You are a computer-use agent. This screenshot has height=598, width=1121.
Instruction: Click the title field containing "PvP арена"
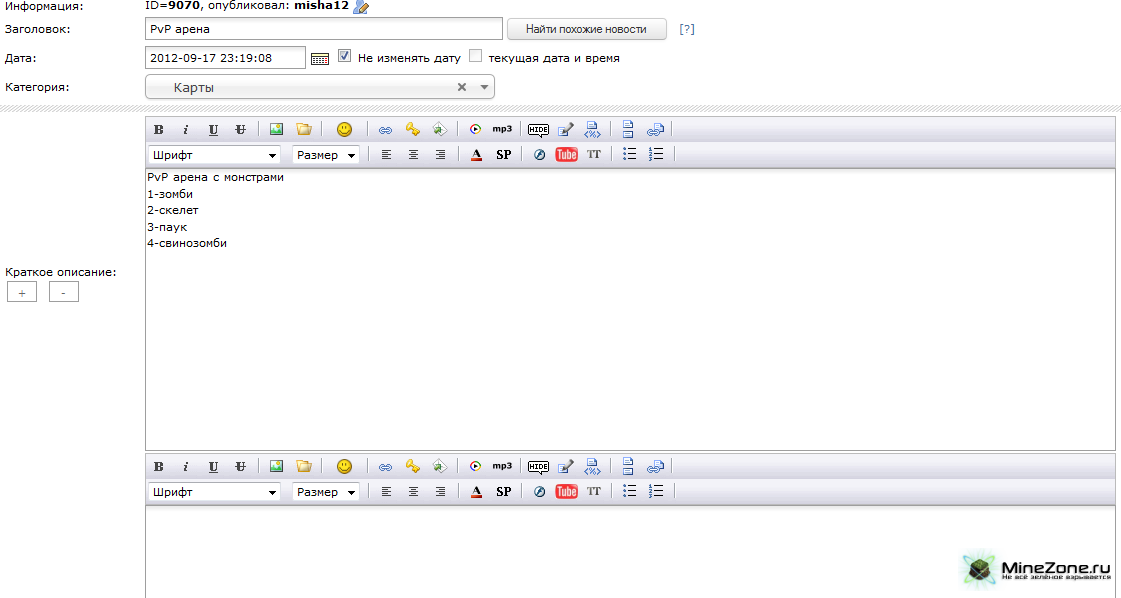click(323, 29)
